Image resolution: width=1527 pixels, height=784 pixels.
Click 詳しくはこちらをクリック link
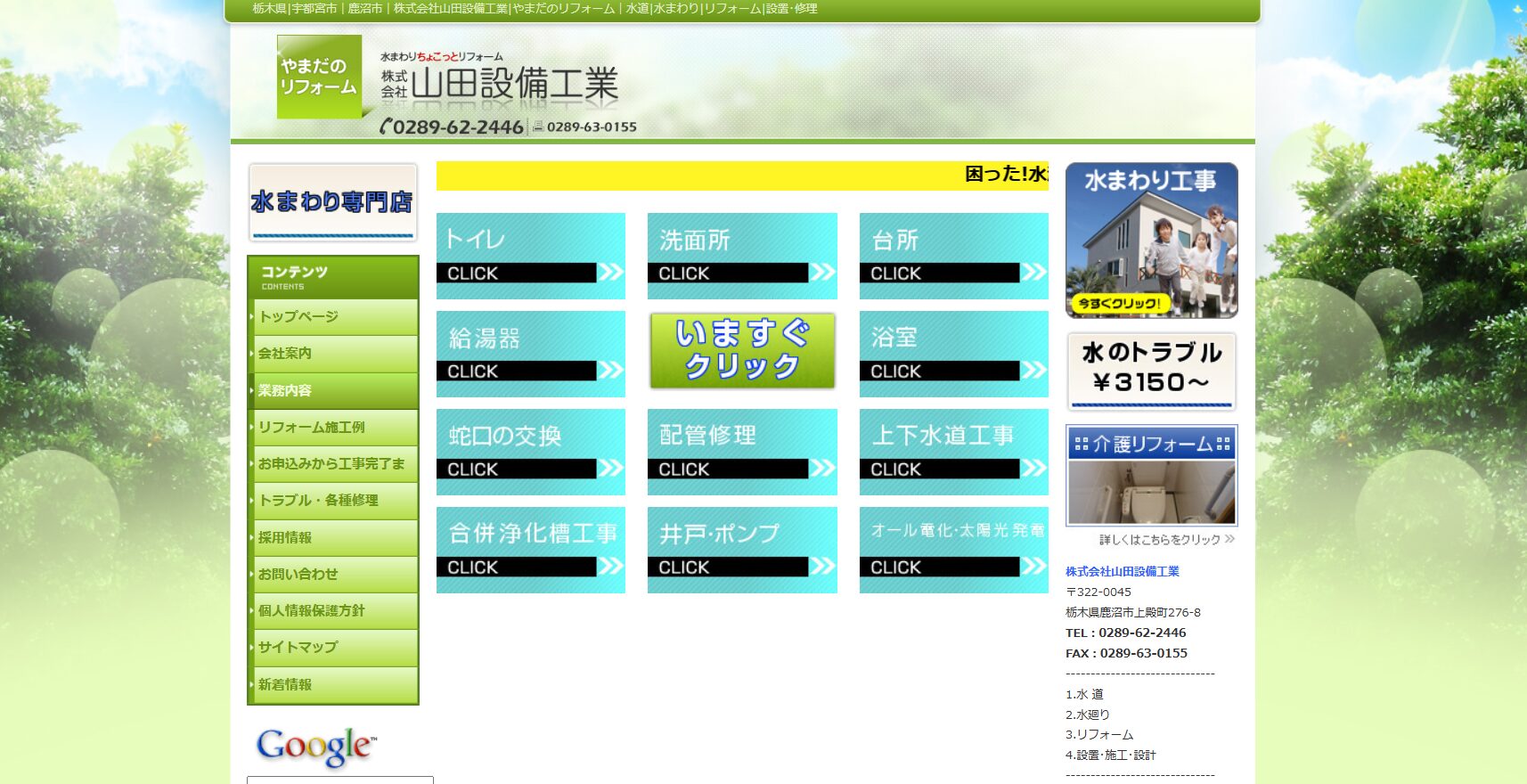click(1166, 539)
